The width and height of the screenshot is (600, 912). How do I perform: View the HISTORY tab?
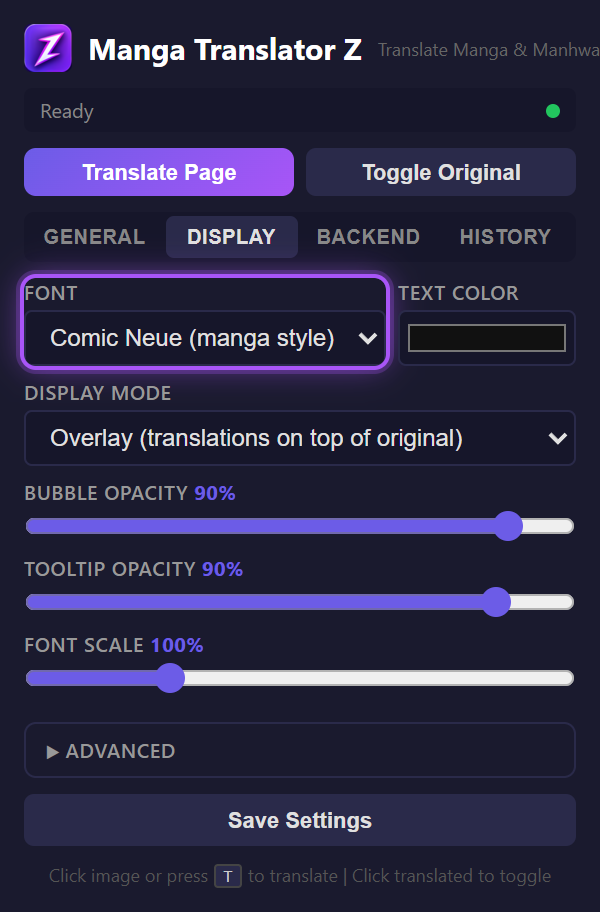[505, 237]
